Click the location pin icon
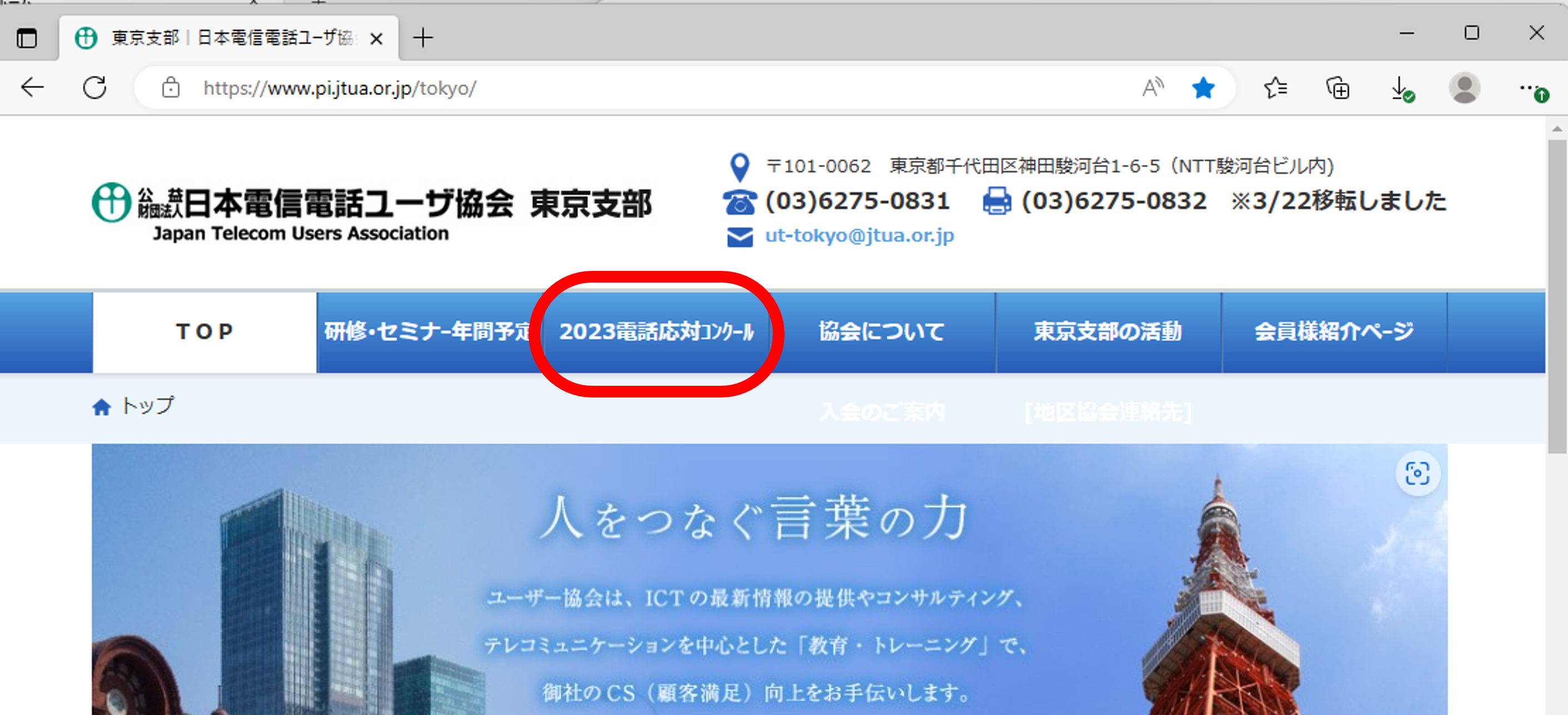The width and height of the screenshot is (1568, 715). (739, 167)
